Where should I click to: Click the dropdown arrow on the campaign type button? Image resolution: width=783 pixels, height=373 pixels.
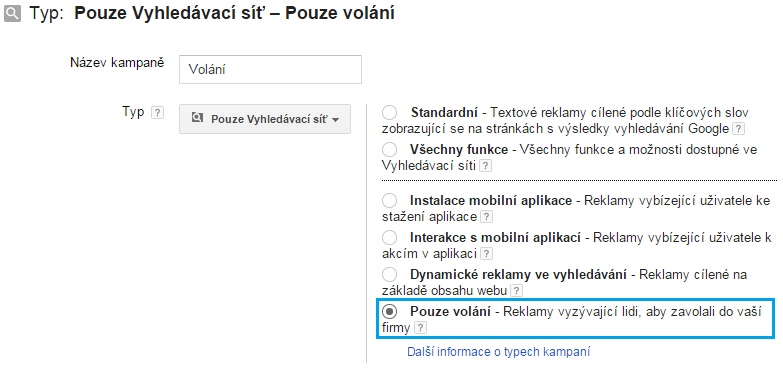coord(336,120)
